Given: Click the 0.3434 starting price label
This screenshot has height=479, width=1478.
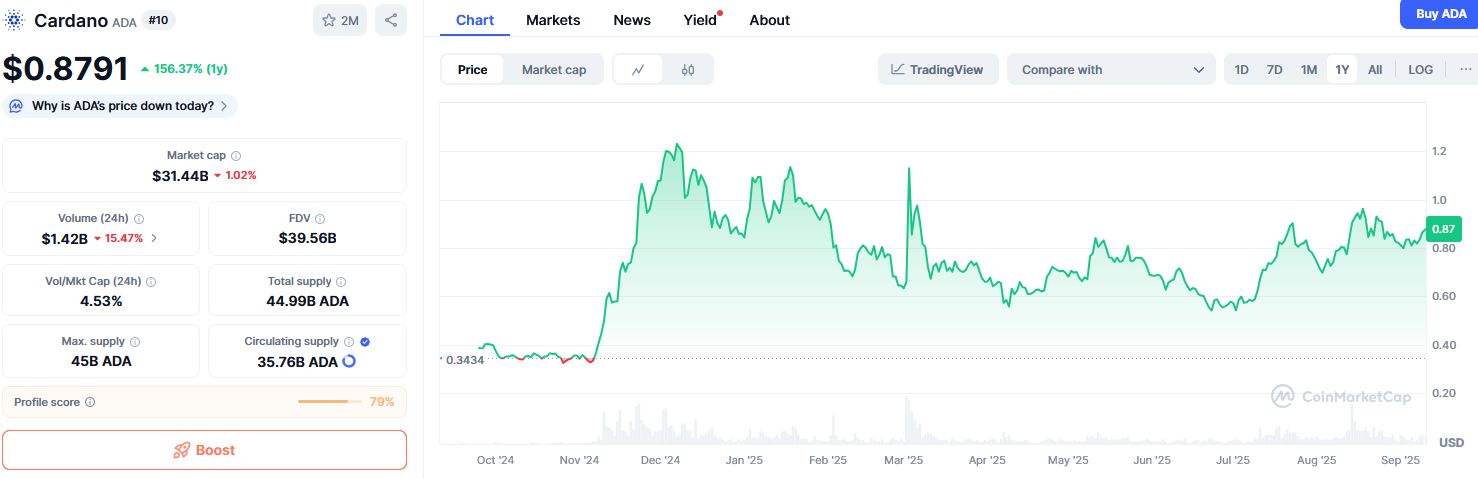Looking at the screenshot, I should coord(464,360).
